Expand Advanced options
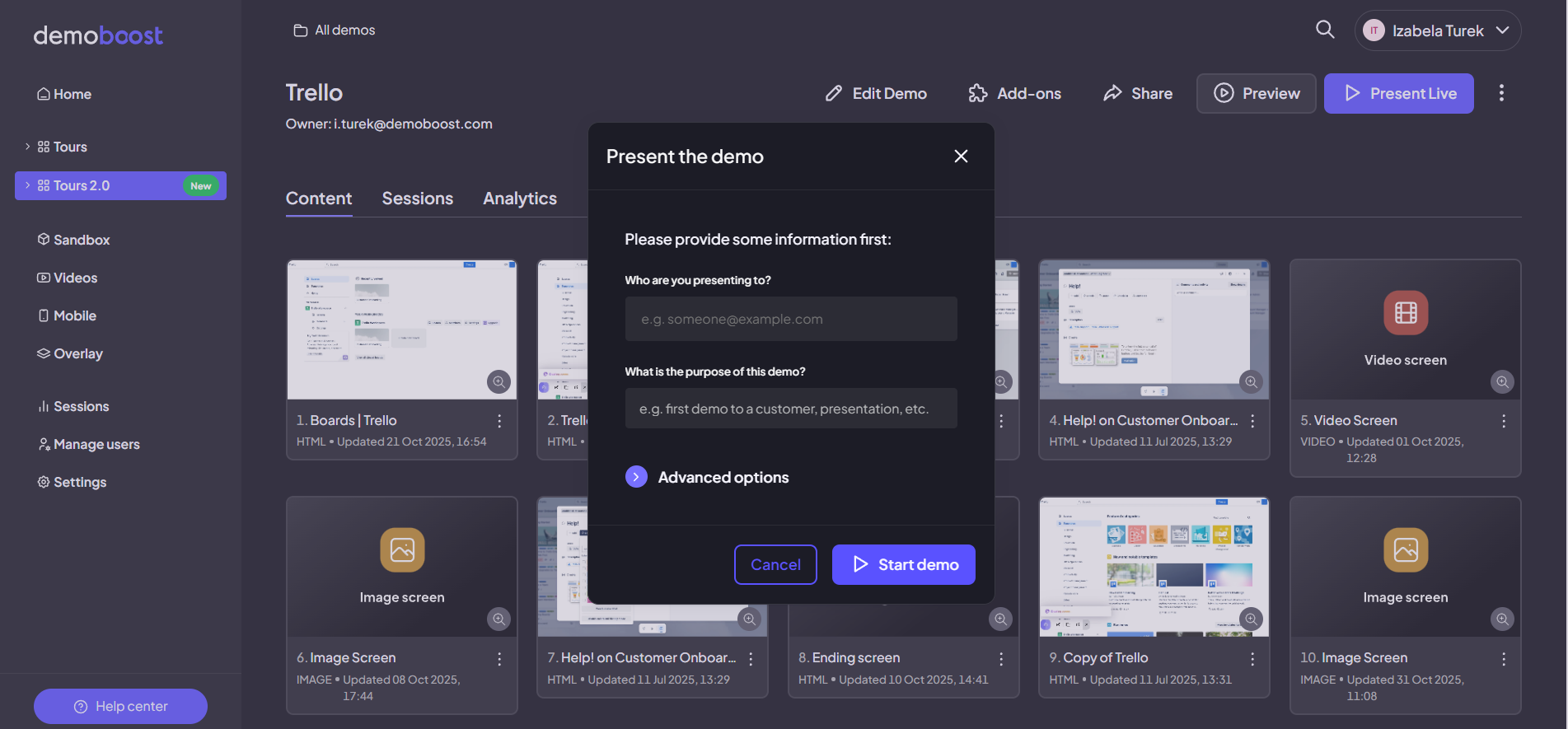 pyautogui.click(x=707, y=477)
